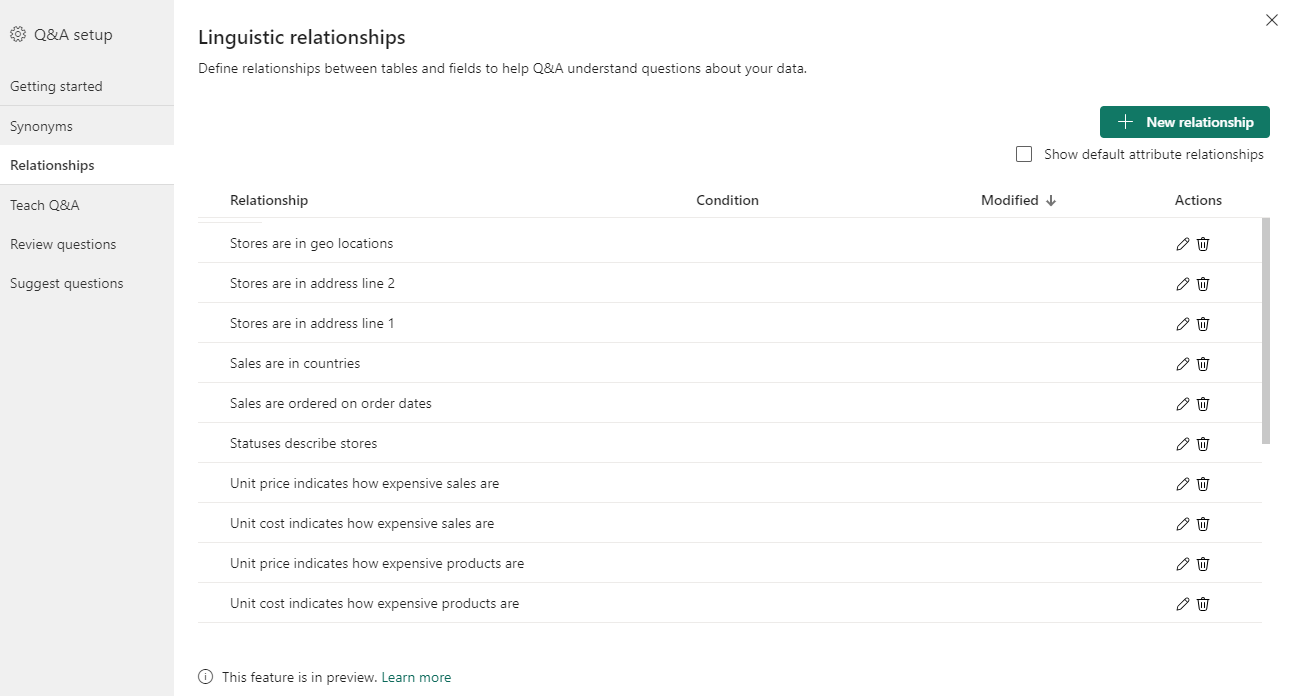Viewport: 1292px width, 696px height.
Task: Delete the 'Stores are in geo locations' relationship
Action: pos(1203,244)
